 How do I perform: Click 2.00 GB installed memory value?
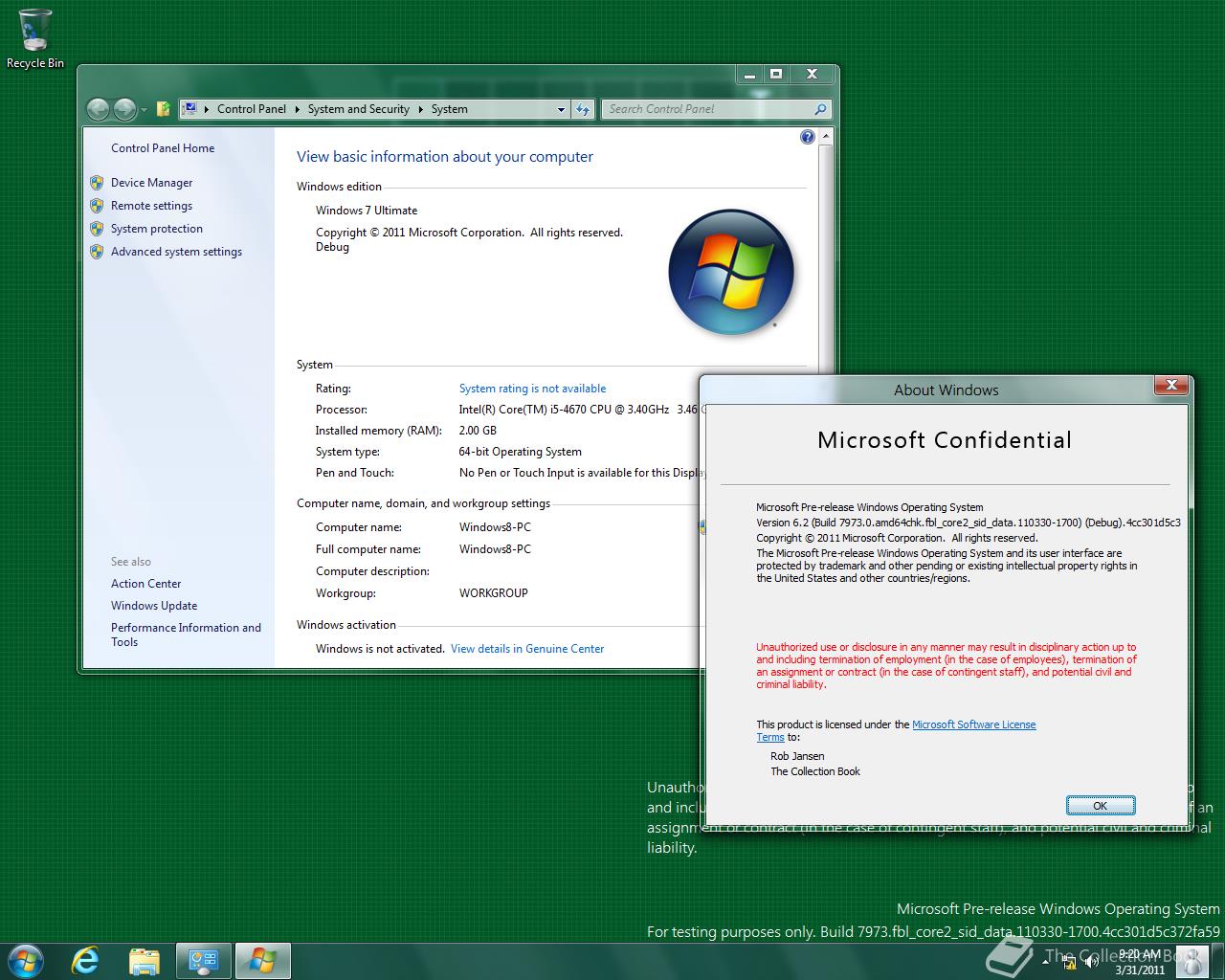coord(478,431)
